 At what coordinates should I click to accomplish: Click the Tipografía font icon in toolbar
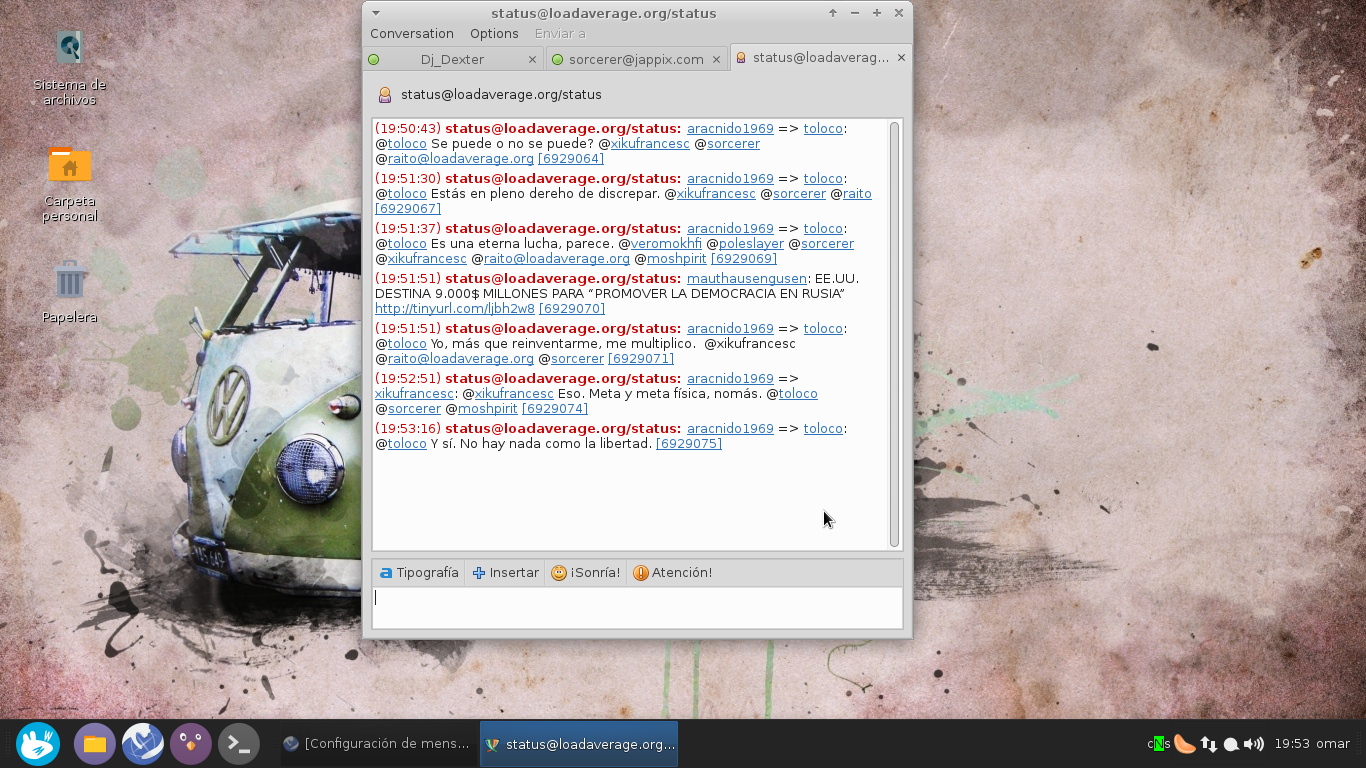pos(386,573)
